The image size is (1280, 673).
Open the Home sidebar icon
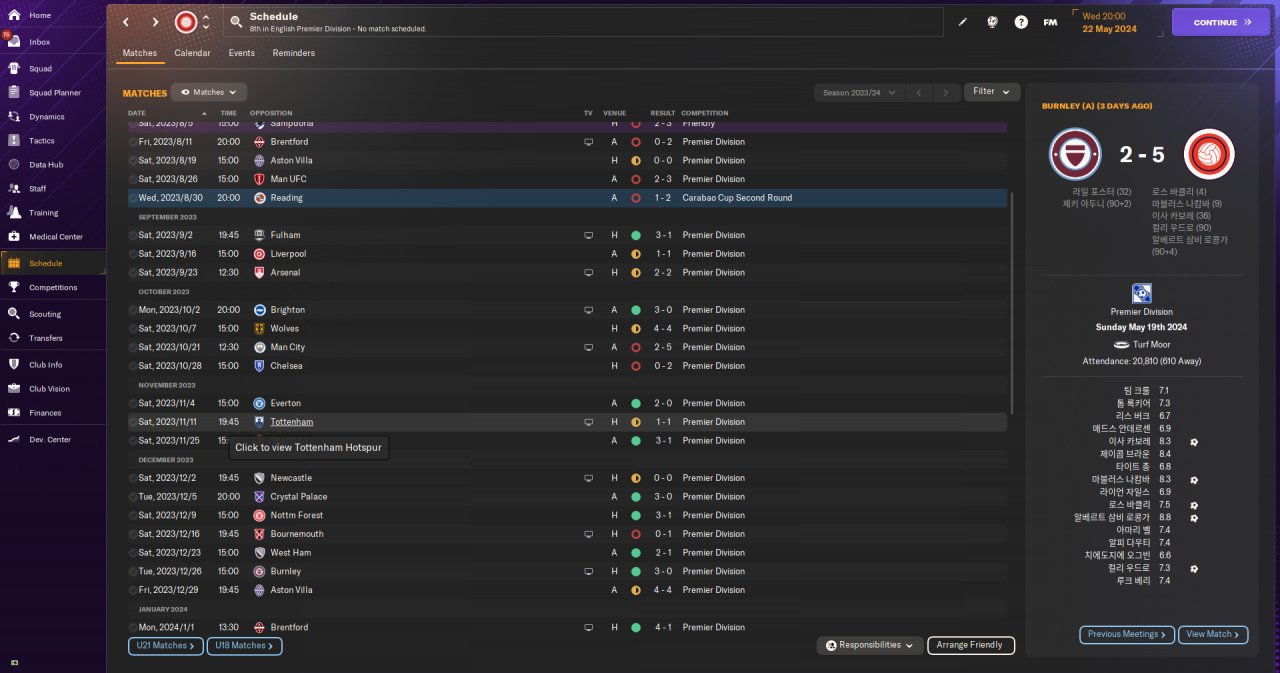[x=14, y=15]
